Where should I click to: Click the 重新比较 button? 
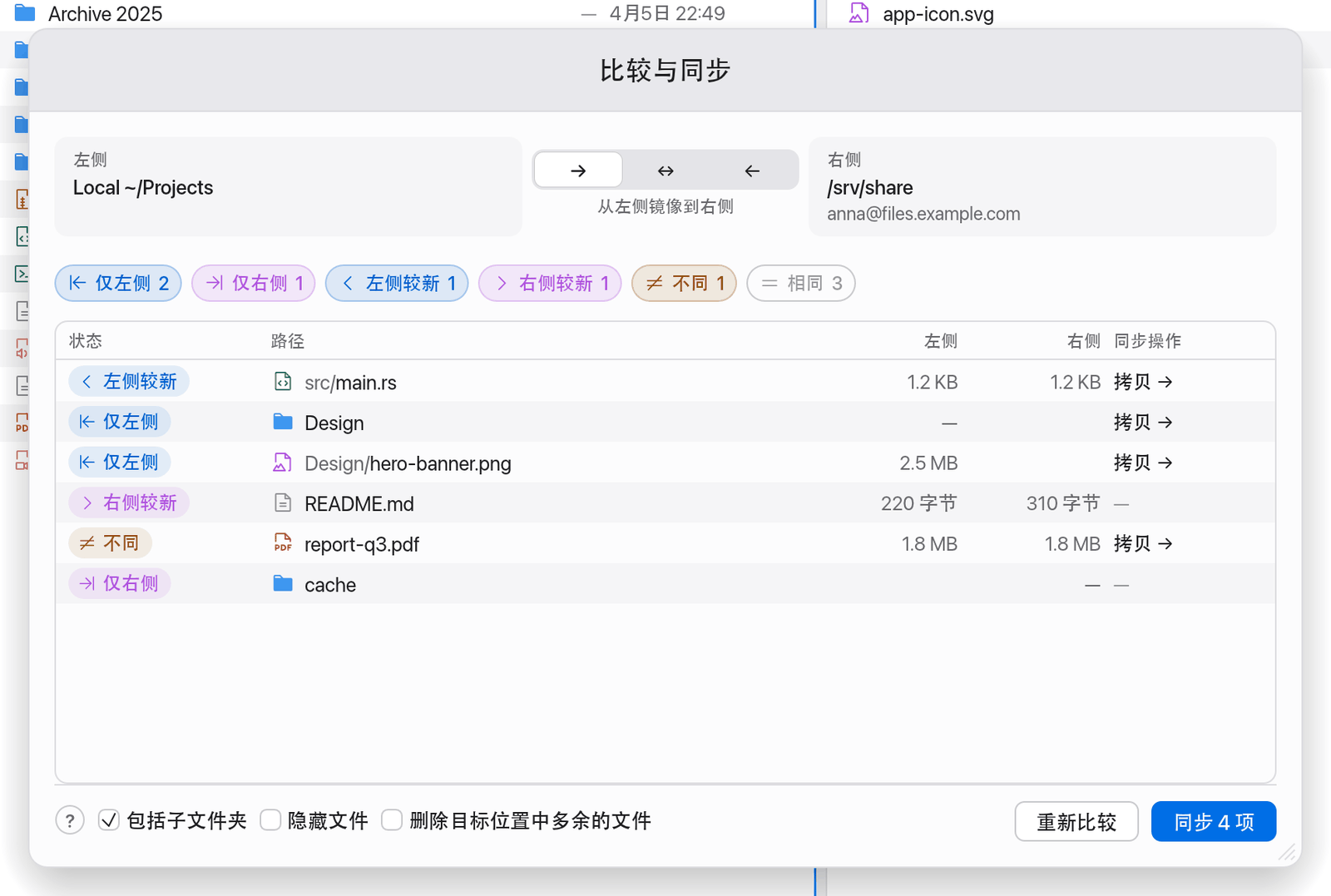(1076, 822)
